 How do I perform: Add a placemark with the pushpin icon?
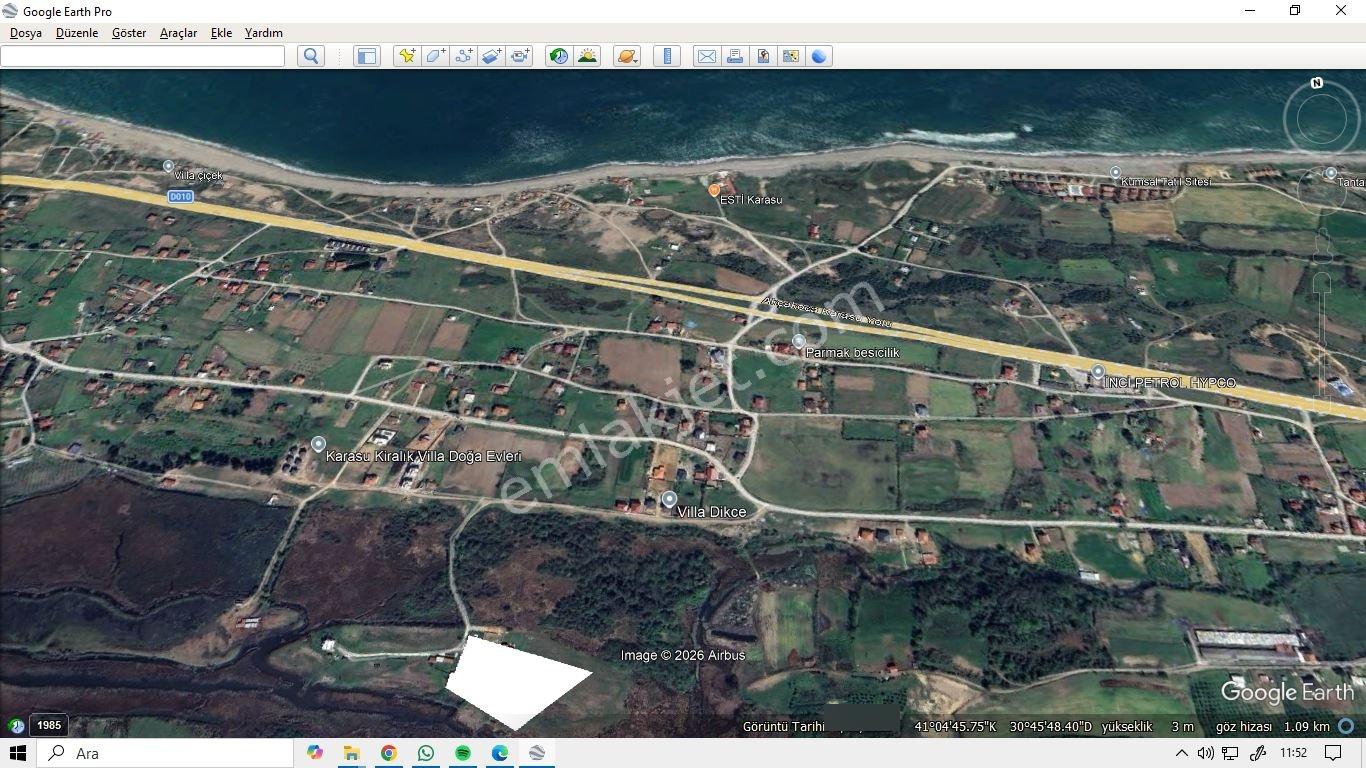pos(407,56)
